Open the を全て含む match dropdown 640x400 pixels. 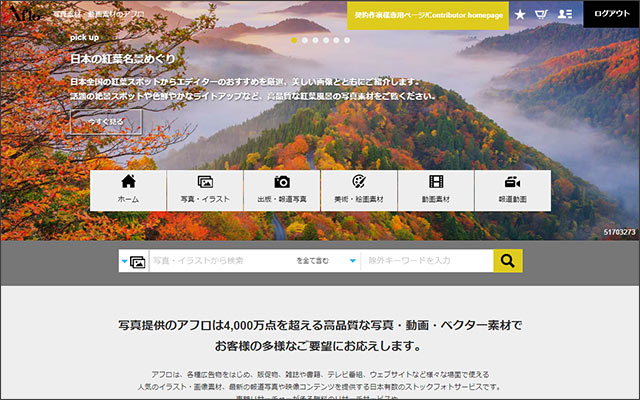pos(324,261)
